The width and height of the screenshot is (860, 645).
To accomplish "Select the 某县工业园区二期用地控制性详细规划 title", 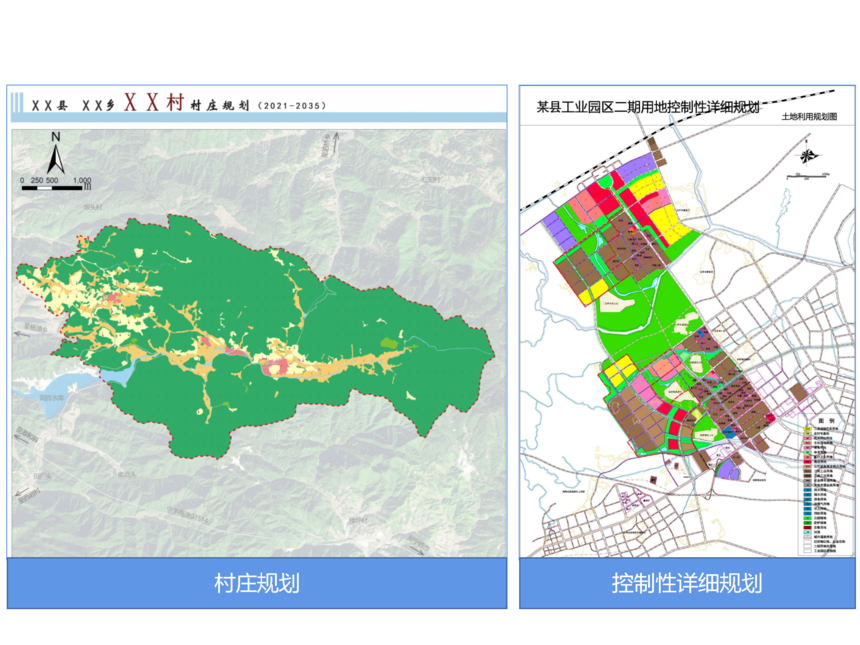I will (648, 107).
